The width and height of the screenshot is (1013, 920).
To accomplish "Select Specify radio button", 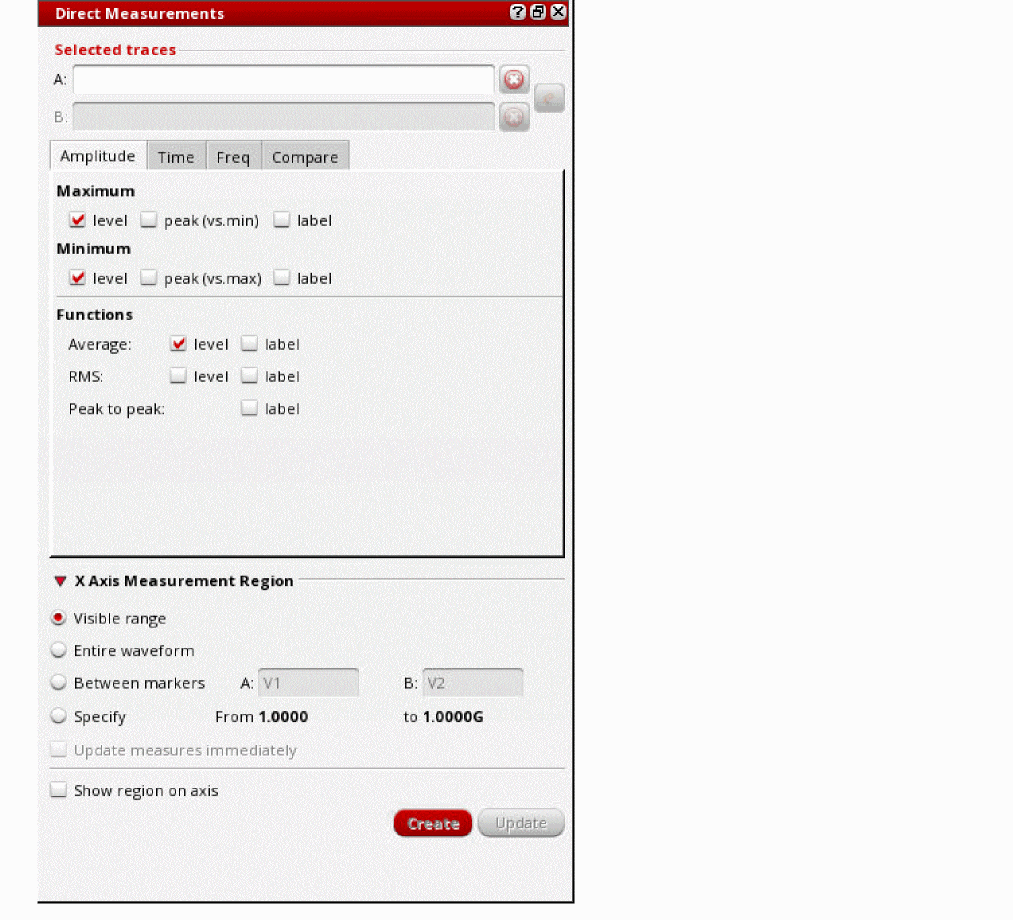I will coord(59,716).
